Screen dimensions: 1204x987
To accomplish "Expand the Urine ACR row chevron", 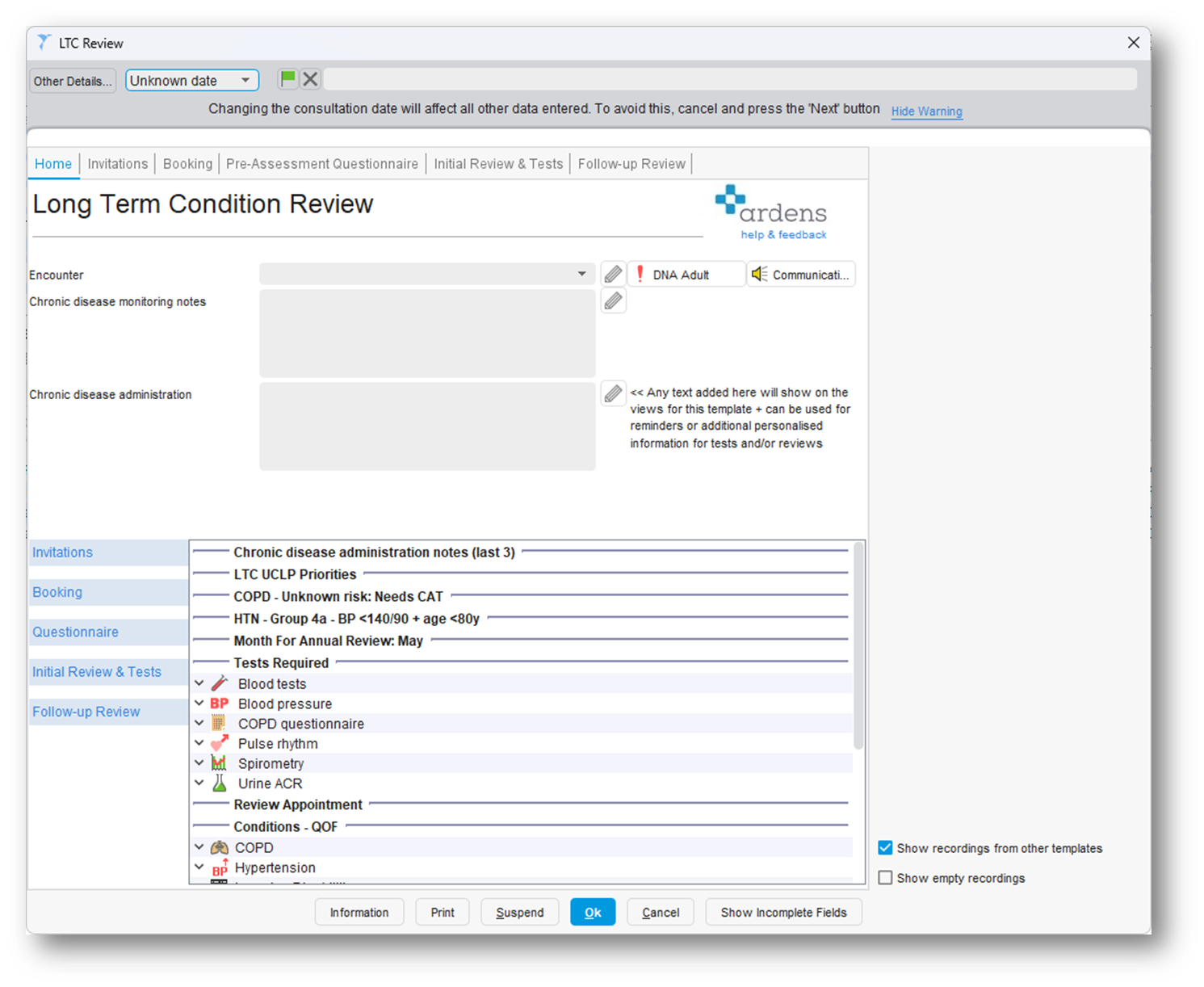I will [x=199, y=783].
